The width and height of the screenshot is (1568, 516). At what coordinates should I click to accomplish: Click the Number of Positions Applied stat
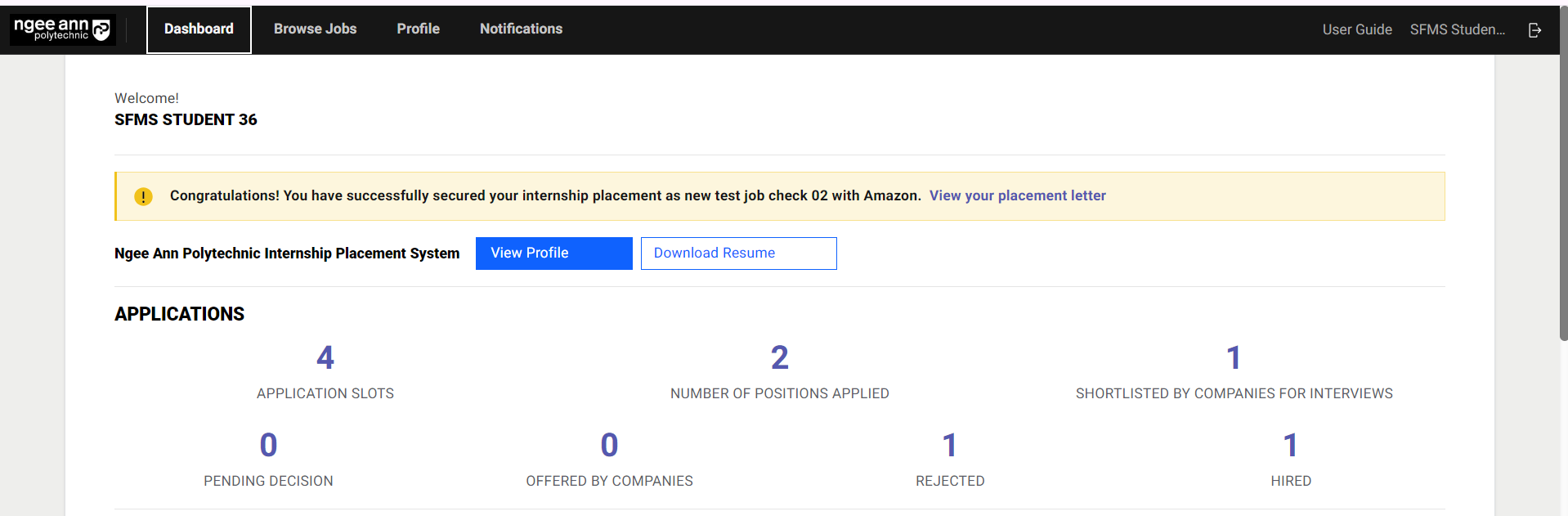(x=779, y=358)
